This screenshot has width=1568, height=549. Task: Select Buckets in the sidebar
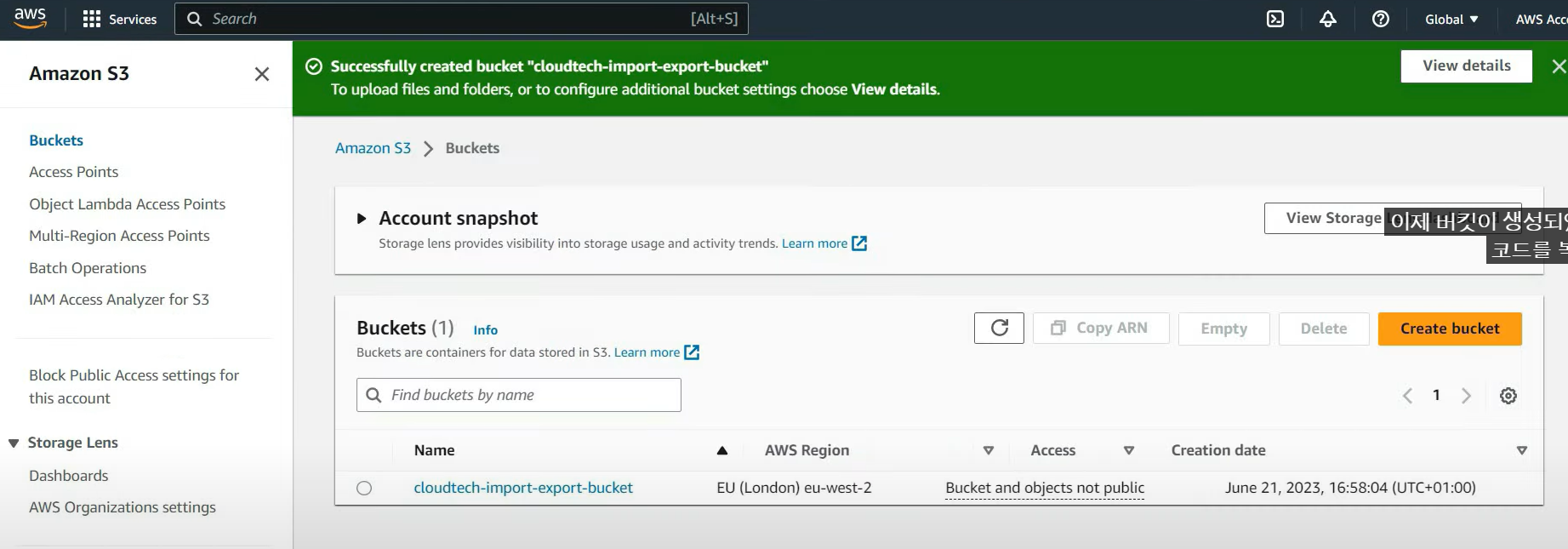pos(56,140)
